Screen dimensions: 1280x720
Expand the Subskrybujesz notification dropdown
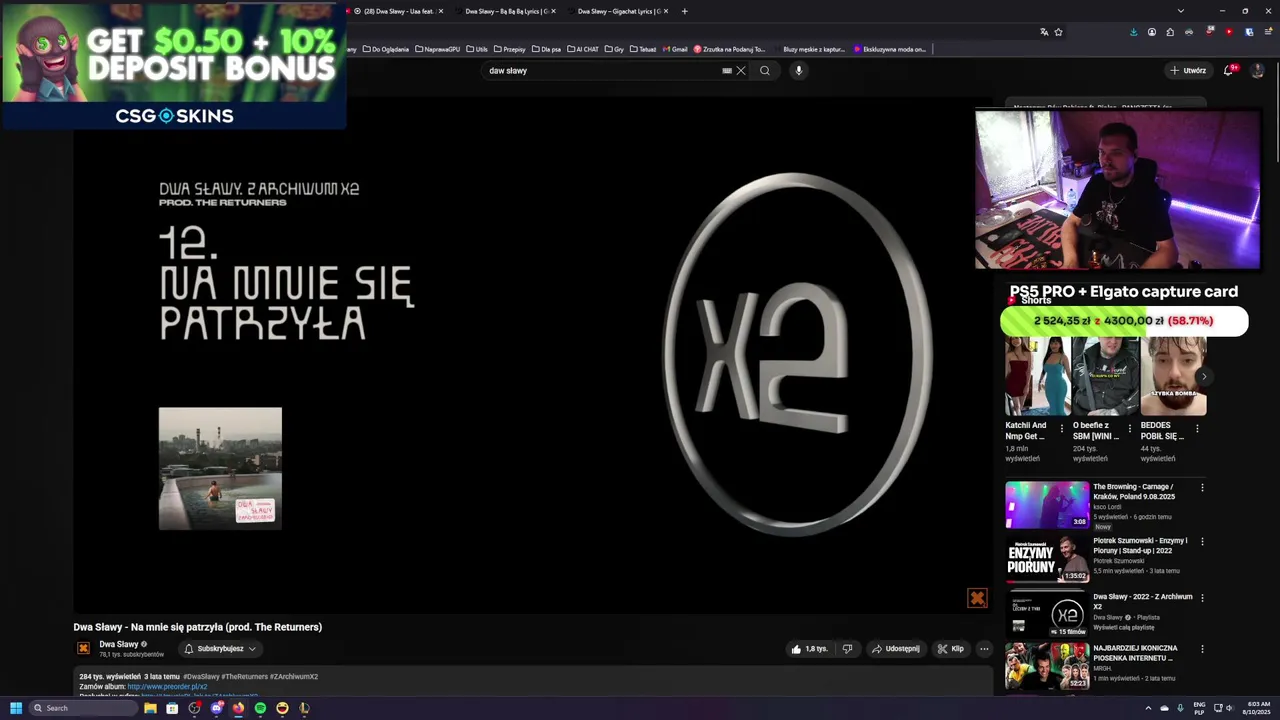point(252,649)
